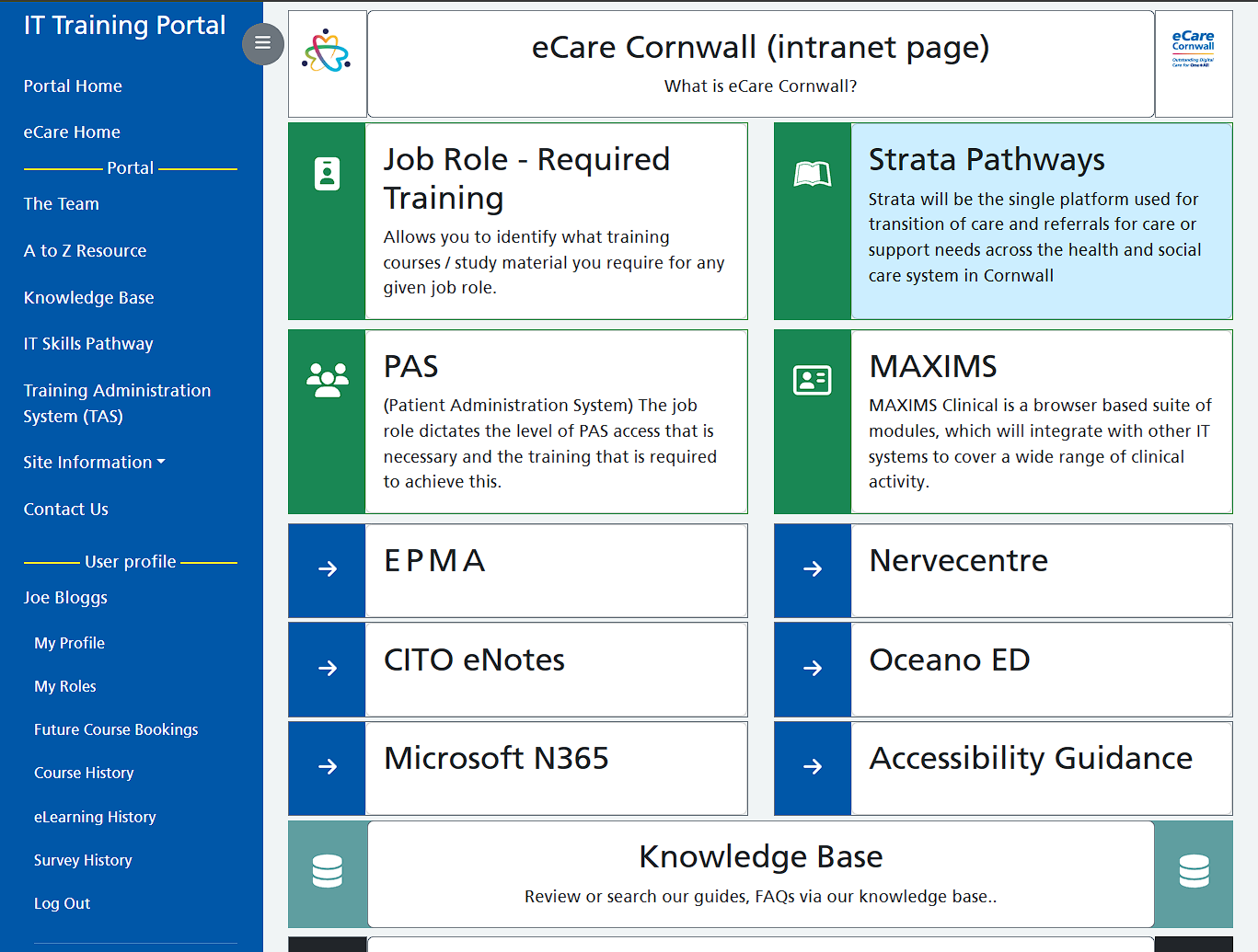Click the ID badge icon for Job Role training
Image resolution: width=1258 pixels, height=952 pixels.
pos(328,173)
